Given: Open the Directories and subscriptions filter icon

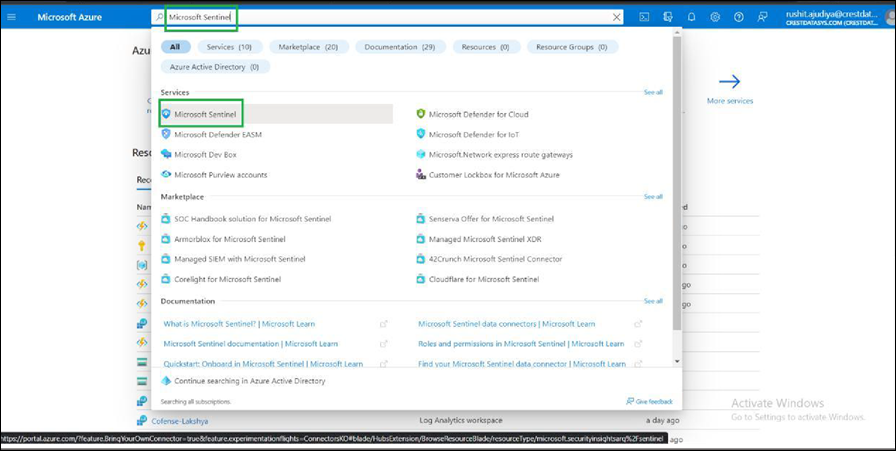Looking at the screenshot, I should (667, 17).
